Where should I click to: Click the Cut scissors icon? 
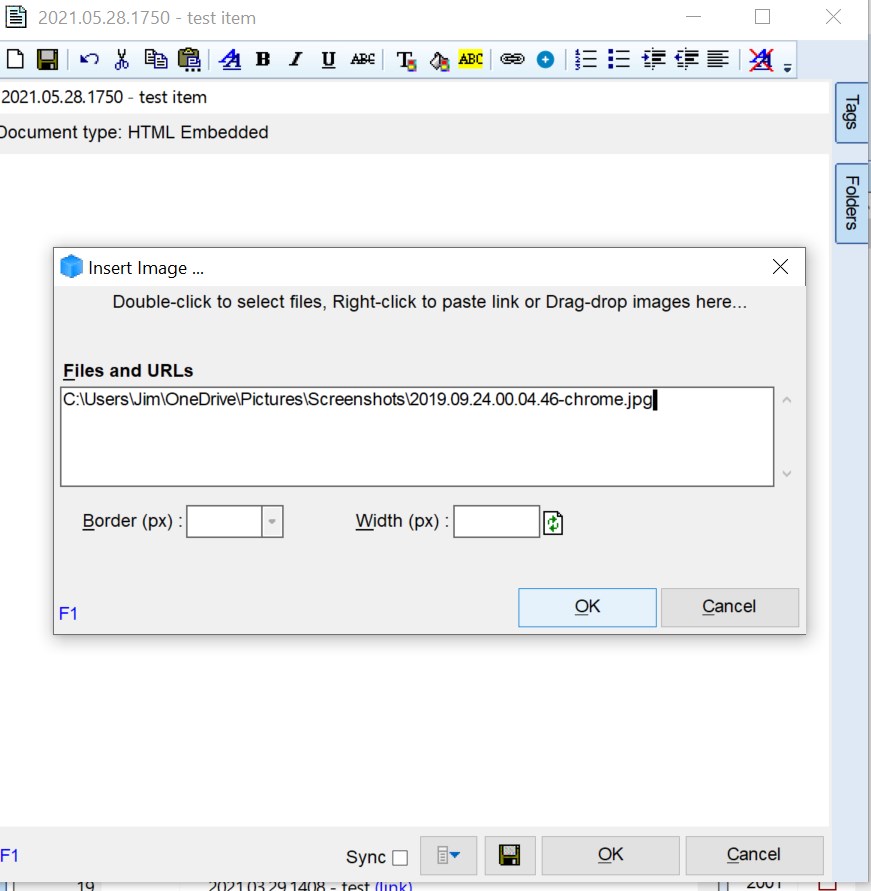122,59
